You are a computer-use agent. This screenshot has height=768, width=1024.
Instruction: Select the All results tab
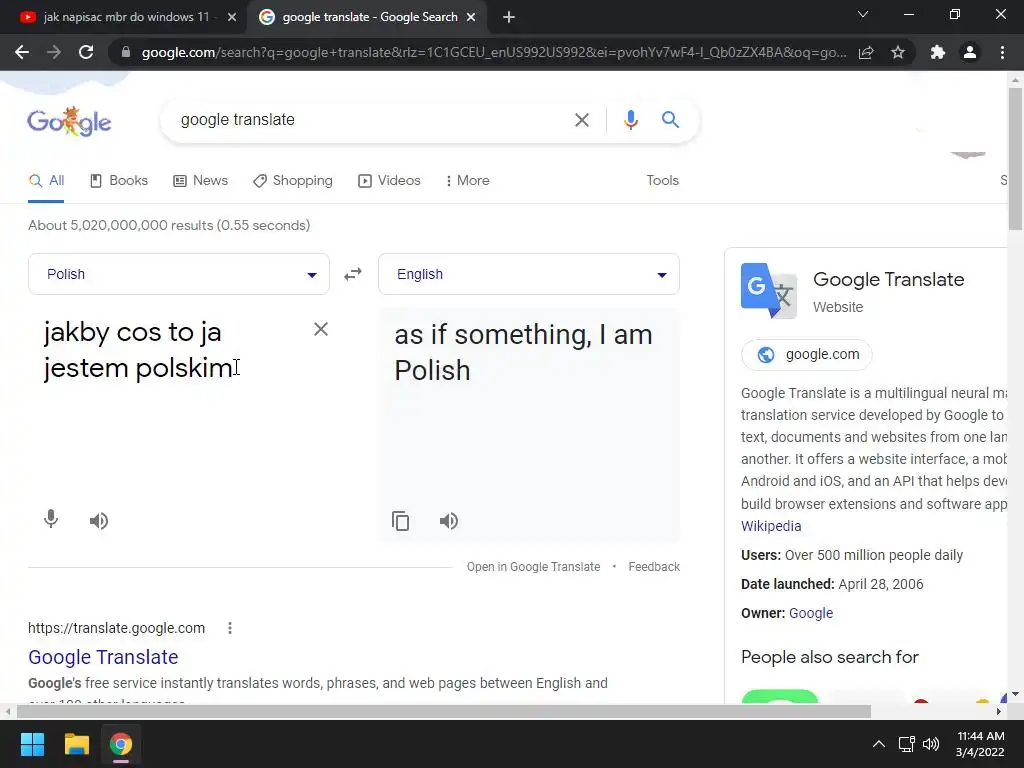click(46, 181)
